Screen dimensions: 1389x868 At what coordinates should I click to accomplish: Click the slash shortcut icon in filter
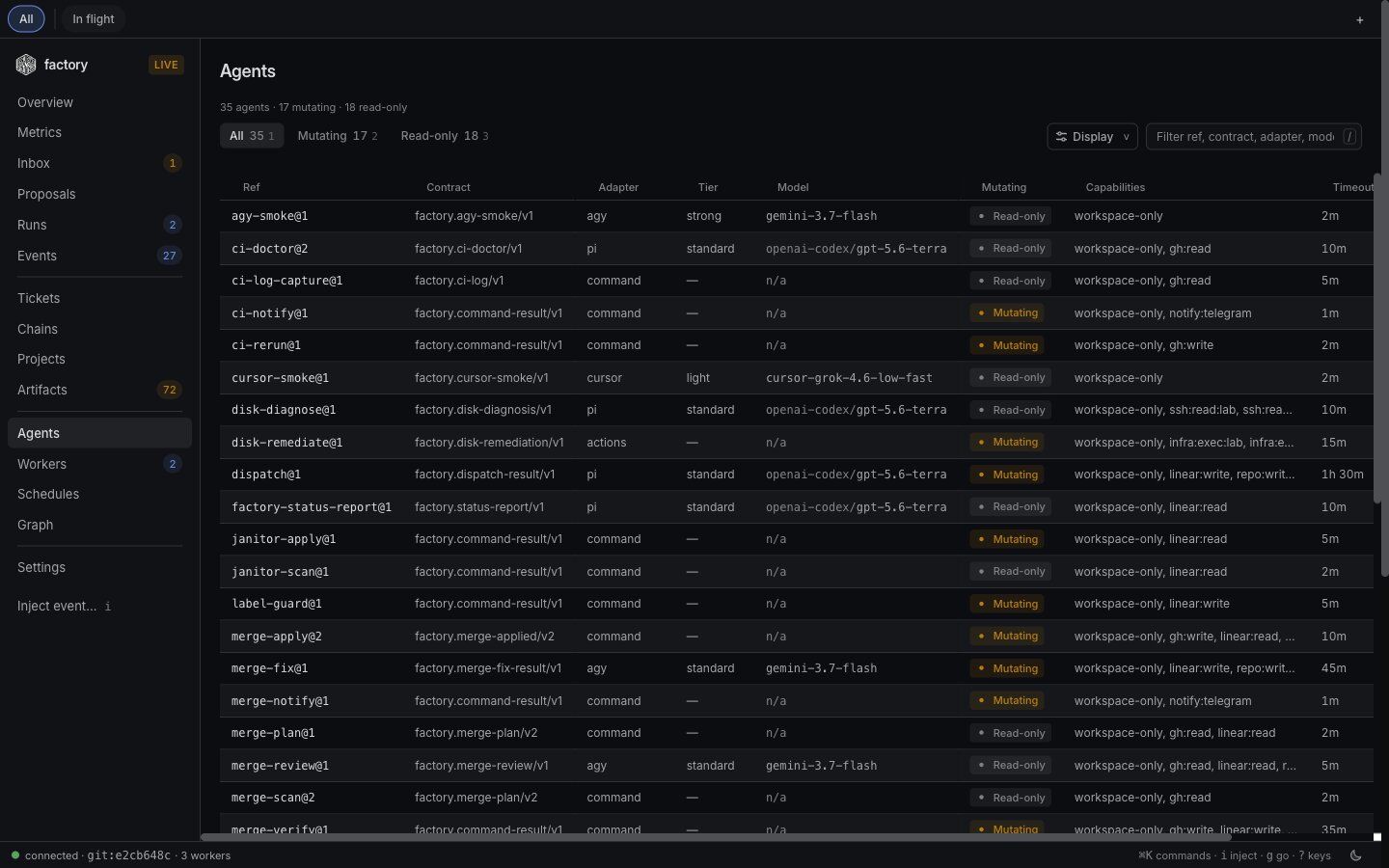pos(1350,136)
